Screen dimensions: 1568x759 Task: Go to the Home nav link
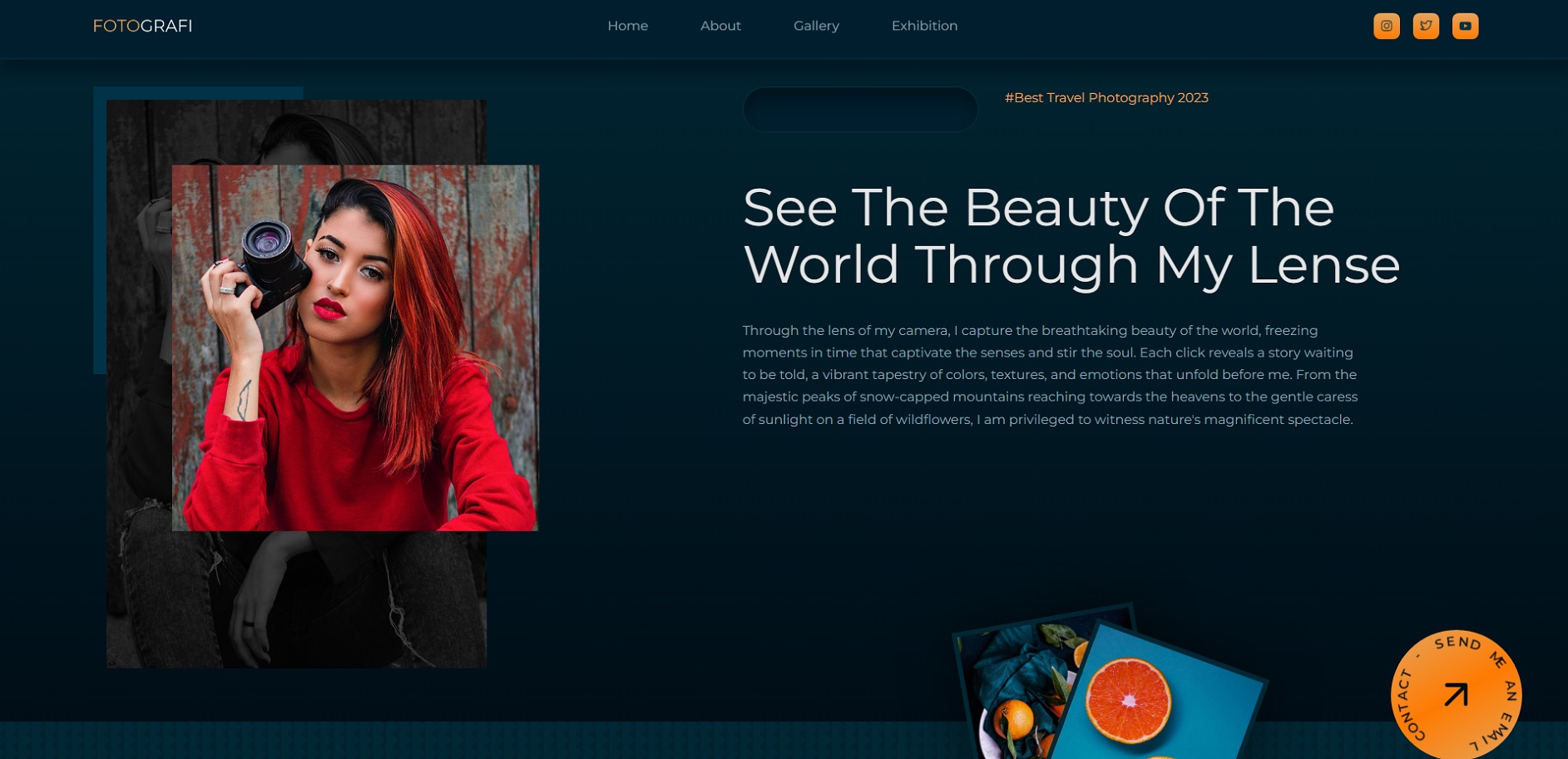tap(627, 26)
